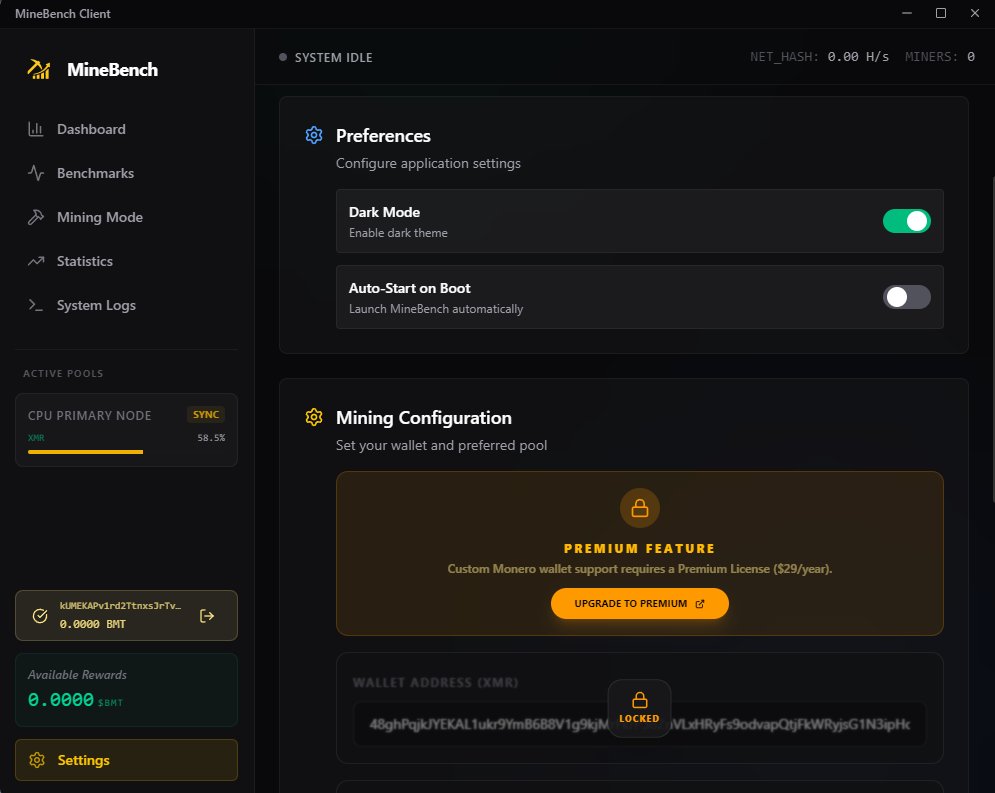Image resolution: width=995 pixels, height=793 pixels.
Task: Click the wallet verified checkmark icon
Action: tap(40, 615)
